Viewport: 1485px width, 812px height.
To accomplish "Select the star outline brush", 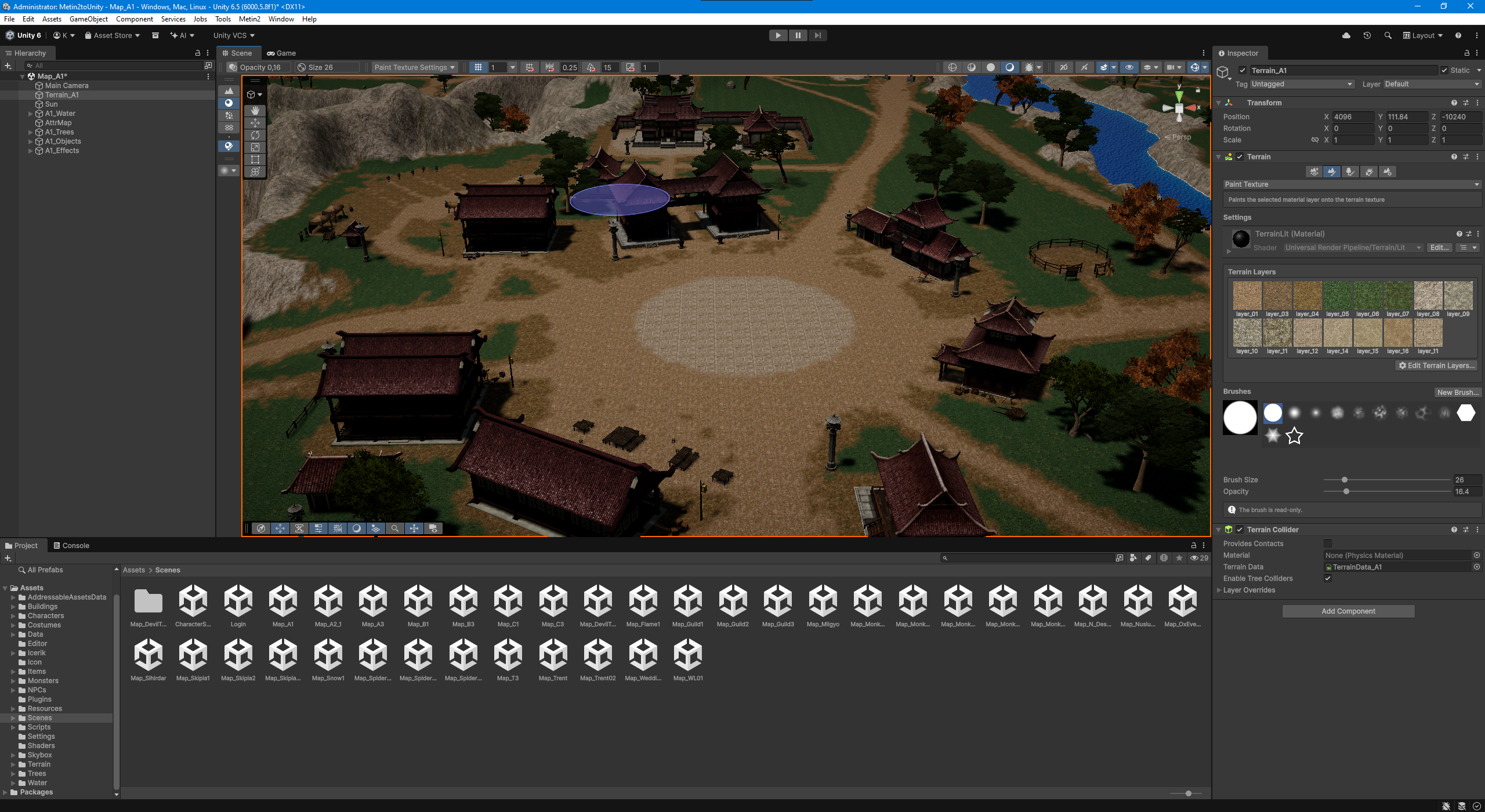I will click(1294, 436).
